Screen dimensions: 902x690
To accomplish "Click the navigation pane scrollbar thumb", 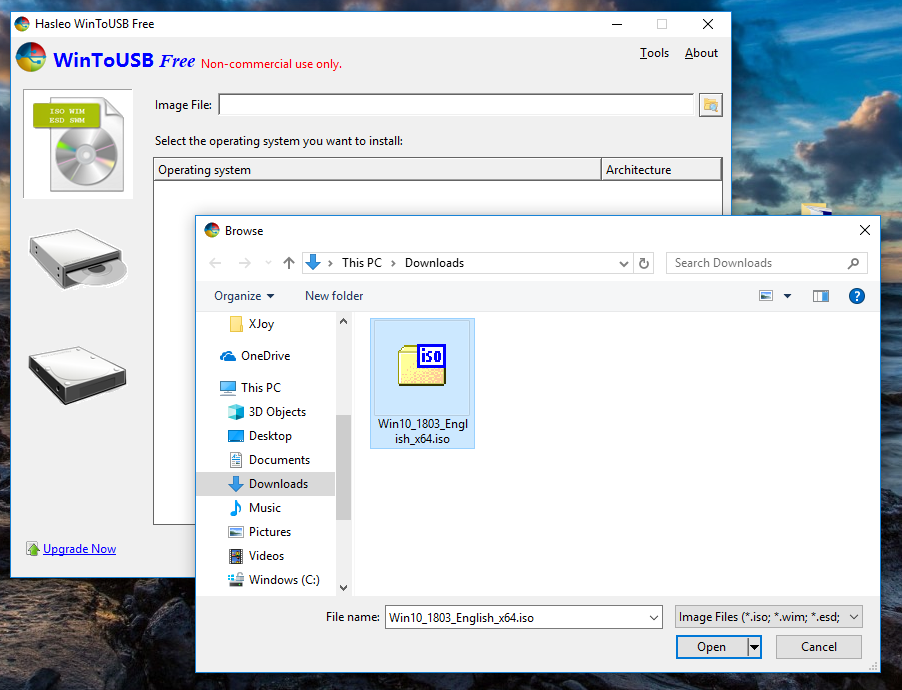I will pos(343,467).
